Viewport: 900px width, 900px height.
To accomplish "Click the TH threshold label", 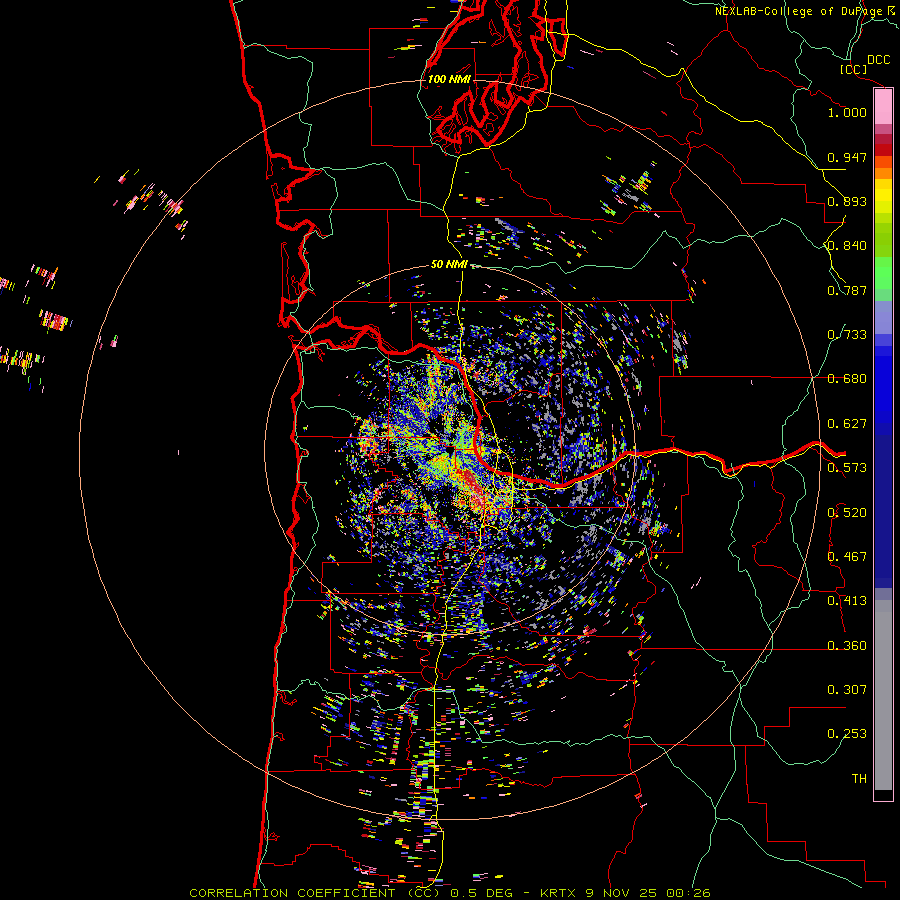I will coord(859,779).
